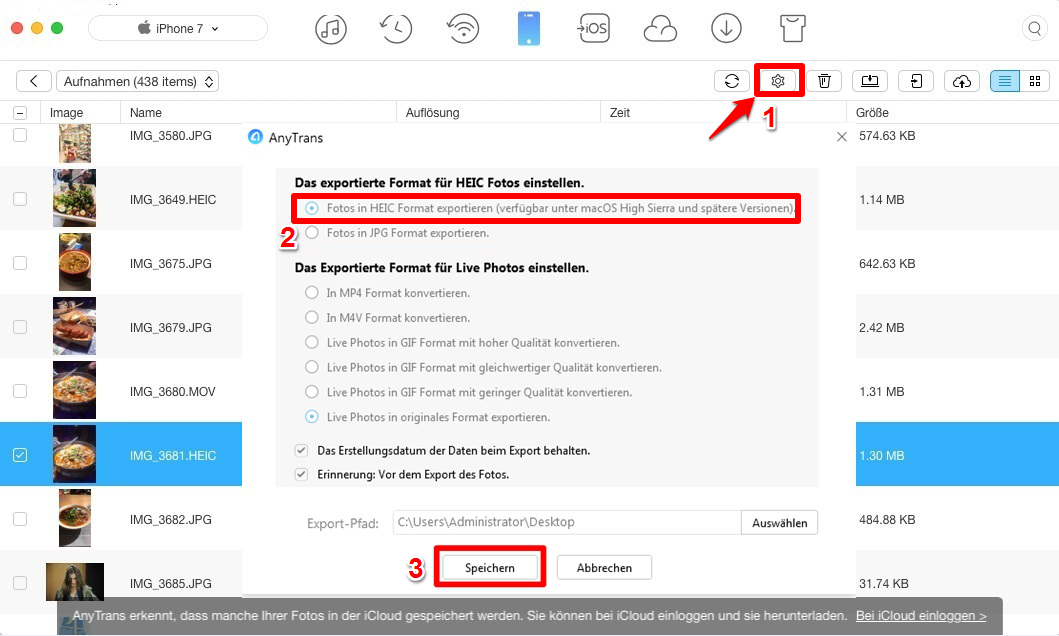Refresh the photo list

(731, 81)
